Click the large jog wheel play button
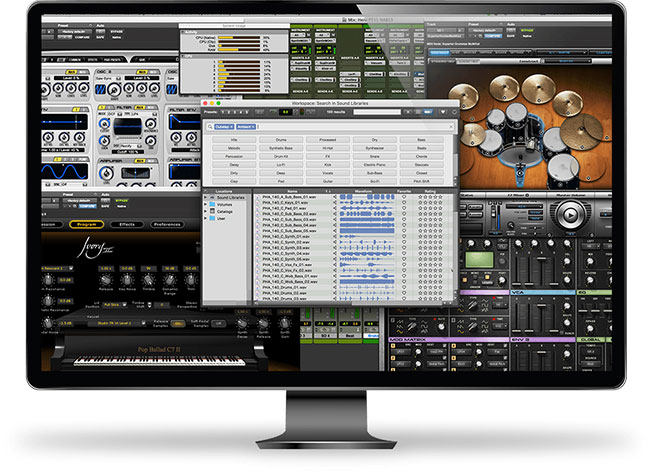 pos(570,215)
